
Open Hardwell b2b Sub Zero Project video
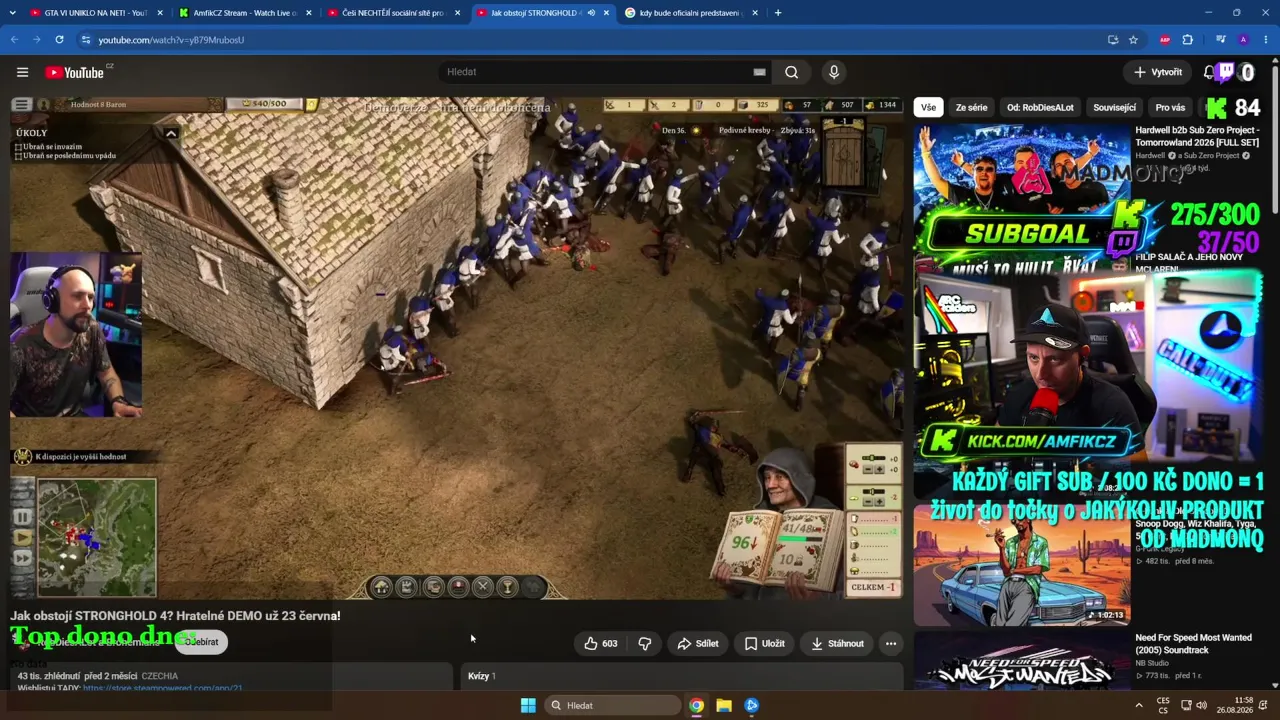tap(1197, 136)
